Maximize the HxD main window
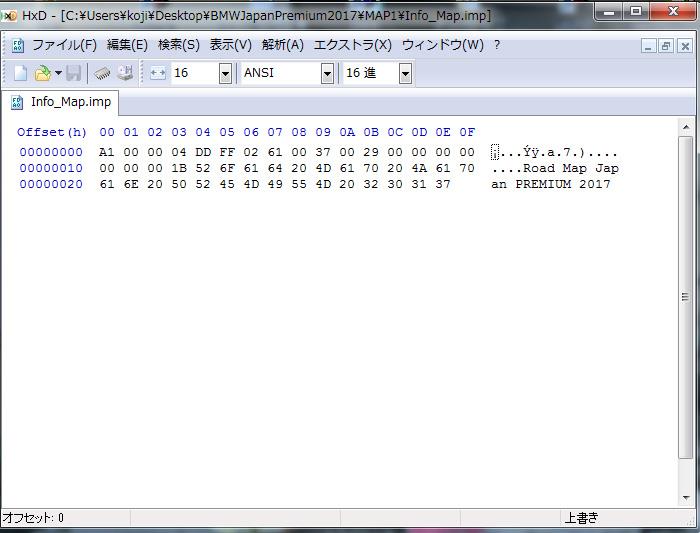The image size is (700, 533). [x=636, y=12]
